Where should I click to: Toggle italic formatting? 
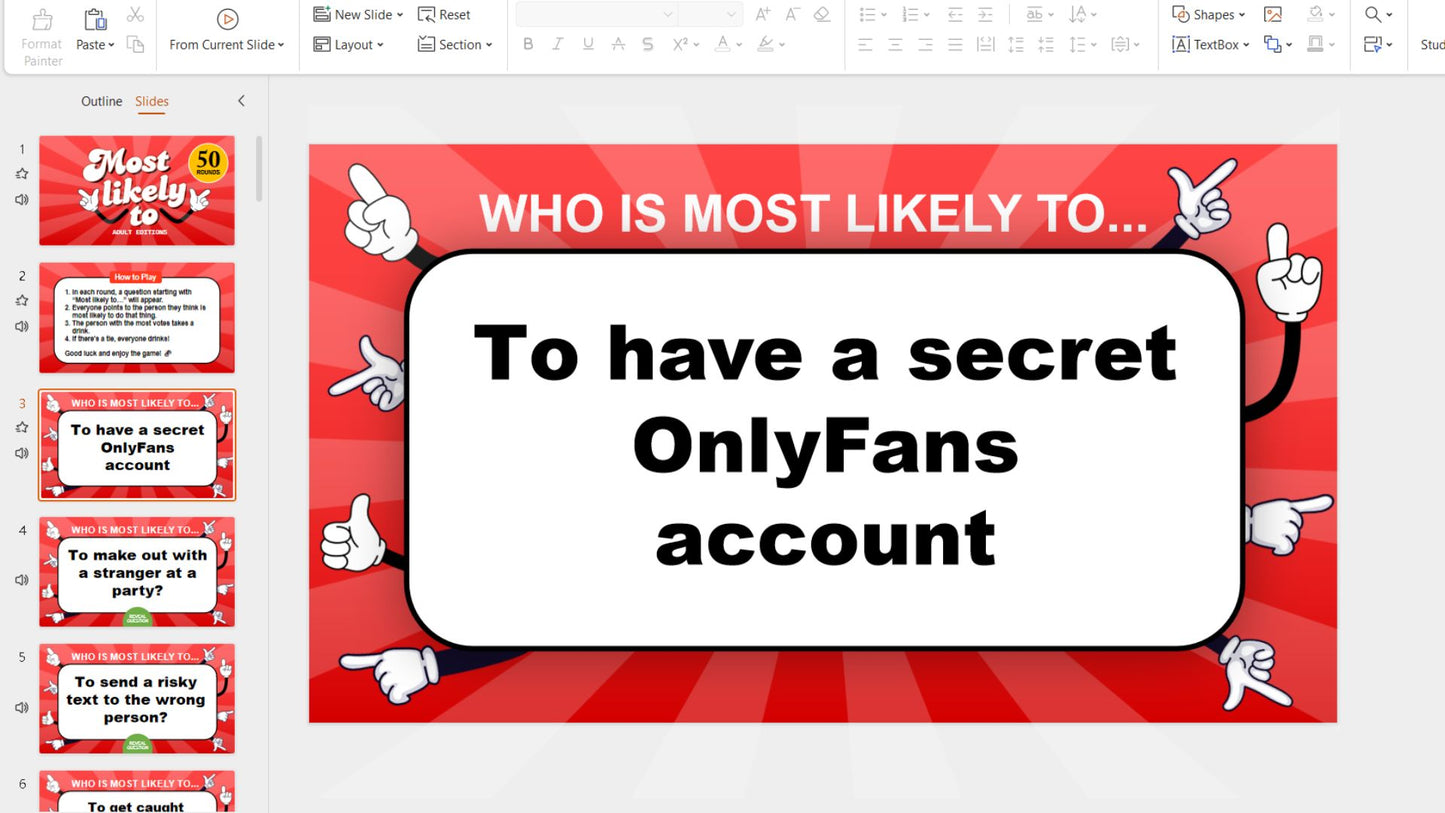click(558, 44)
